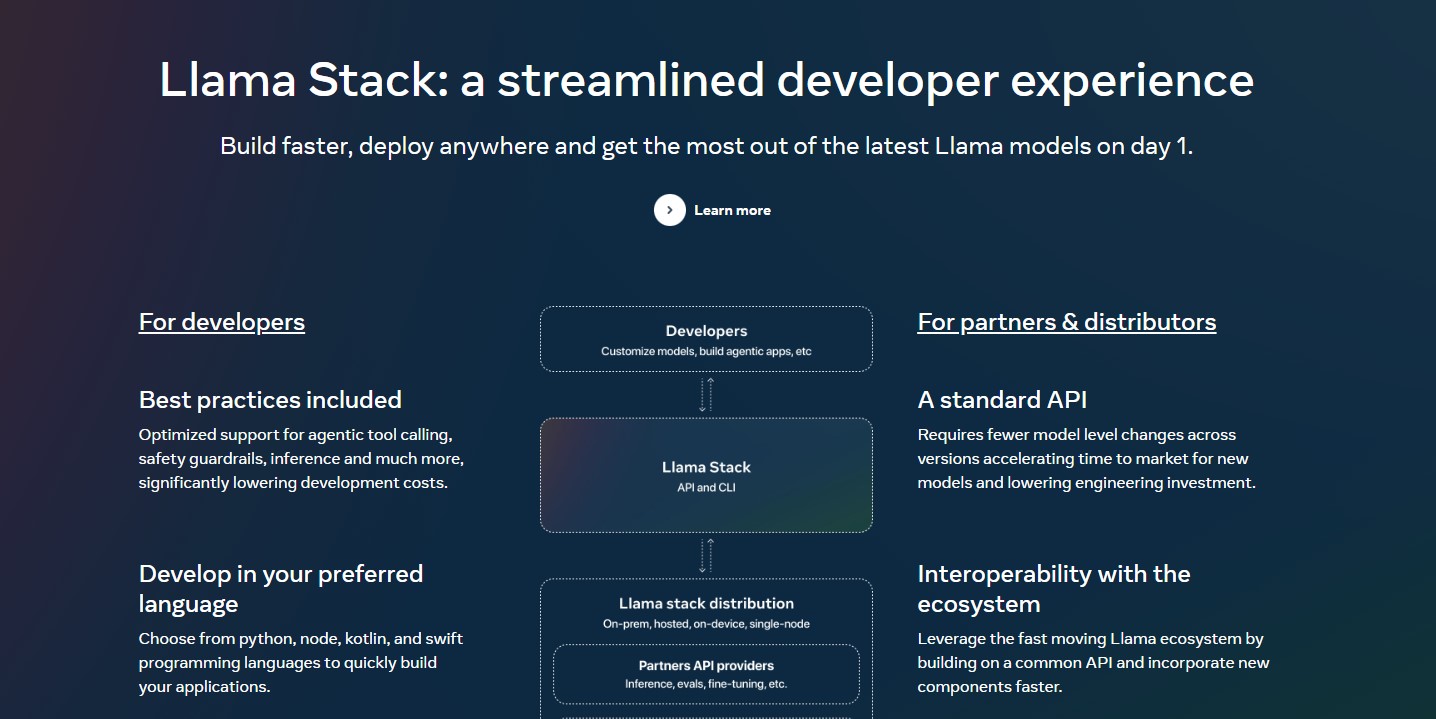Click the main 'Llama Stack: a streamlined developer experience' title

click(707, 80)
